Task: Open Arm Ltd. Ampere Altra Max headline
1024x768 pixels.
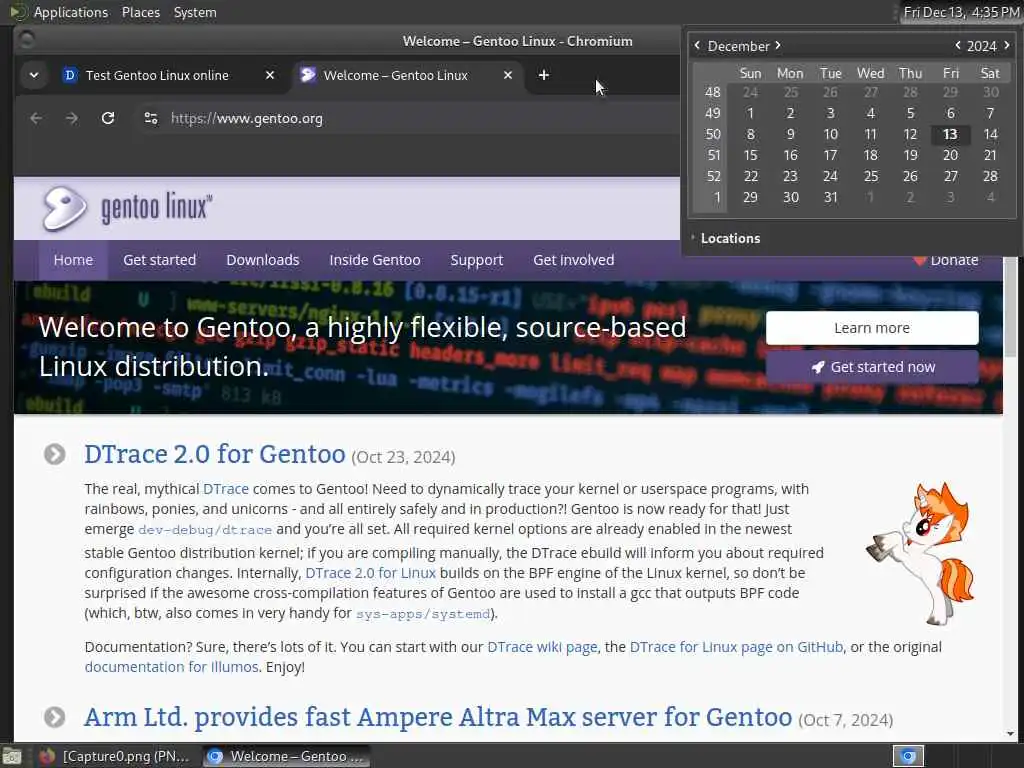Action: 438,717
